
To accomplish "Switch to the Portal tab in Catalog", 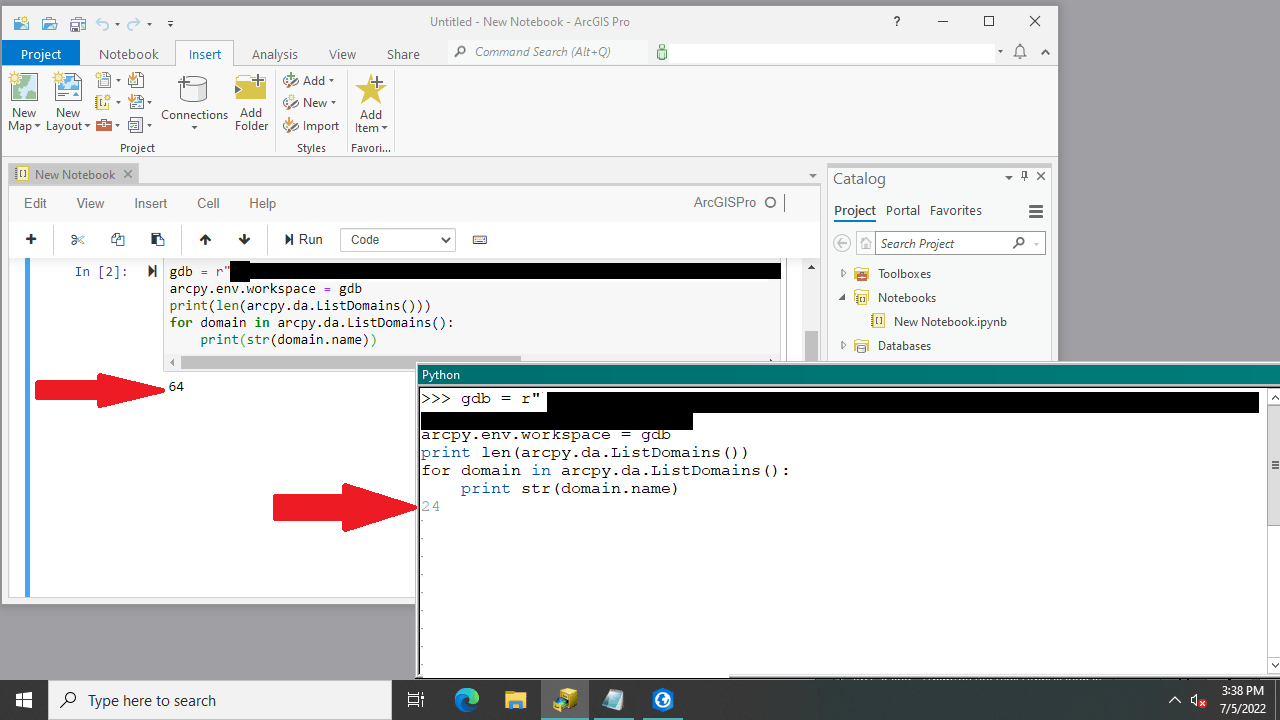I will point(902,210).
